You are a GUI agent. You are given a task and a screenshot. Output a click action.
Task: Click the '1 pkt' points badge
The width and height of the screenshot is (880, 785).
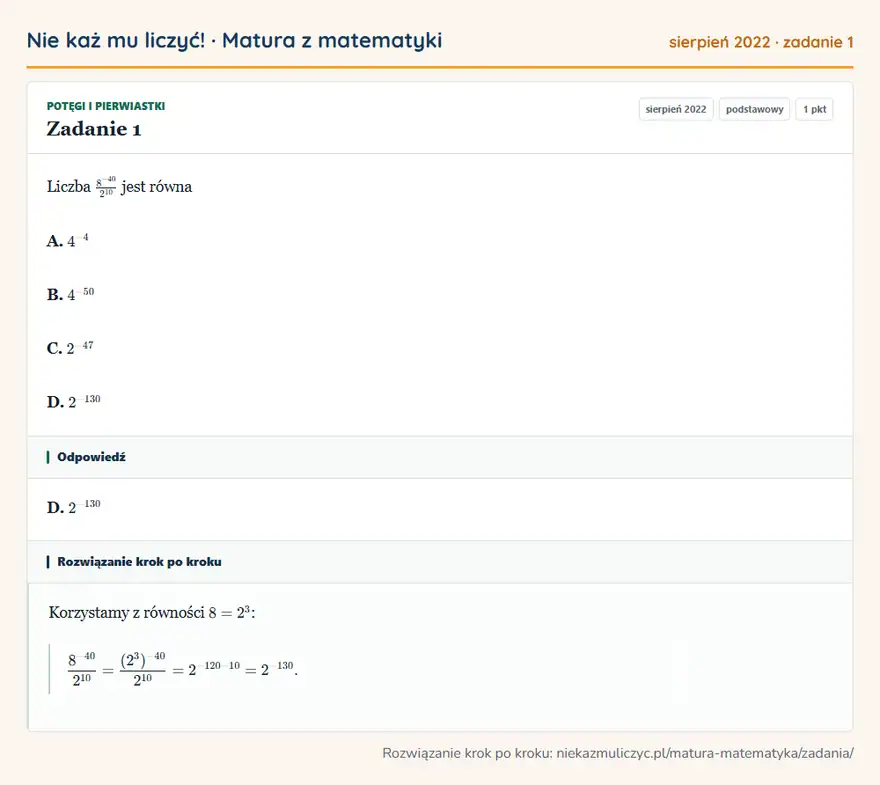pos(814,109)
